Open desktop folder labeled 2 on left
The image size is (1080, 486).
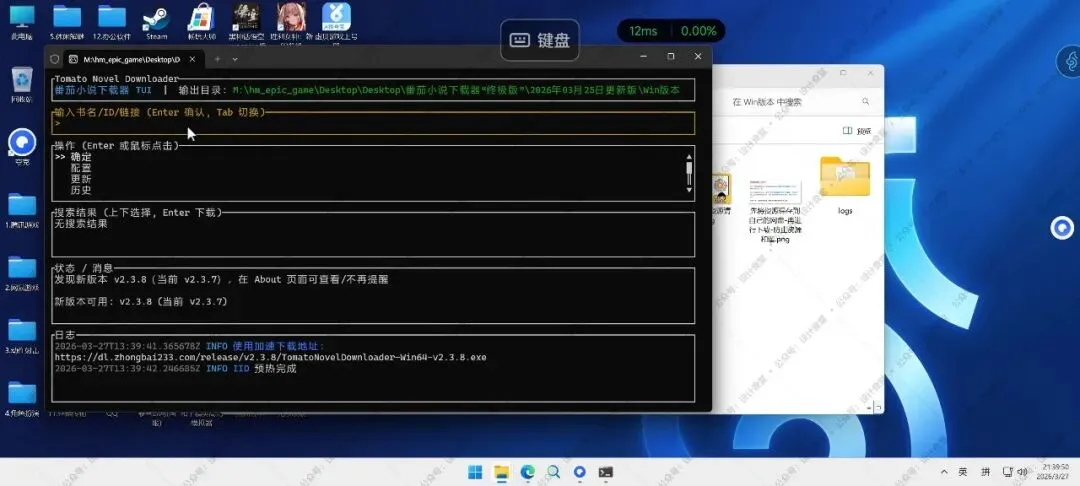pyautogui.click(x=22, y=273)
